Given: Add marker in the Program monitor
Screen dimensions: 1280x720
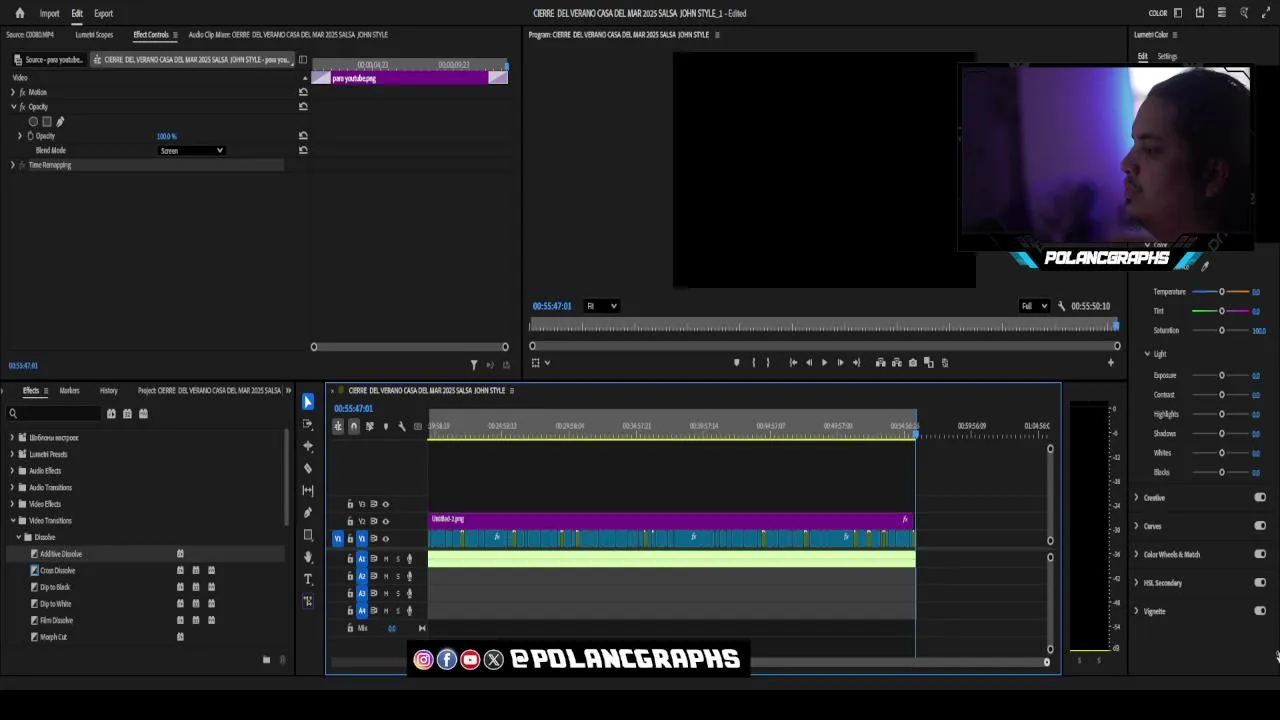Looking at the screenshot, I should point(737,363).
